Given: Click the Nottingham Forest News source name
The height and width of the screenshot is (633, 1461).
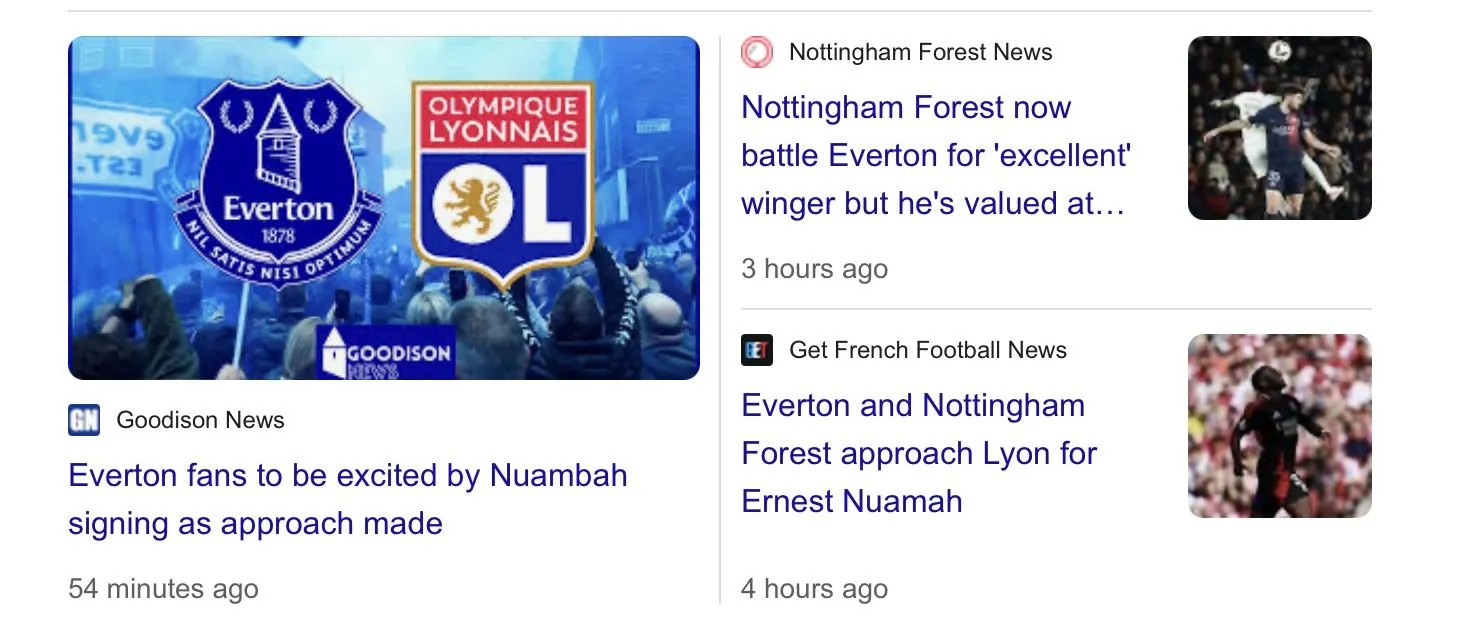Looking at the screenshot, I should click(x=920, y=52).
